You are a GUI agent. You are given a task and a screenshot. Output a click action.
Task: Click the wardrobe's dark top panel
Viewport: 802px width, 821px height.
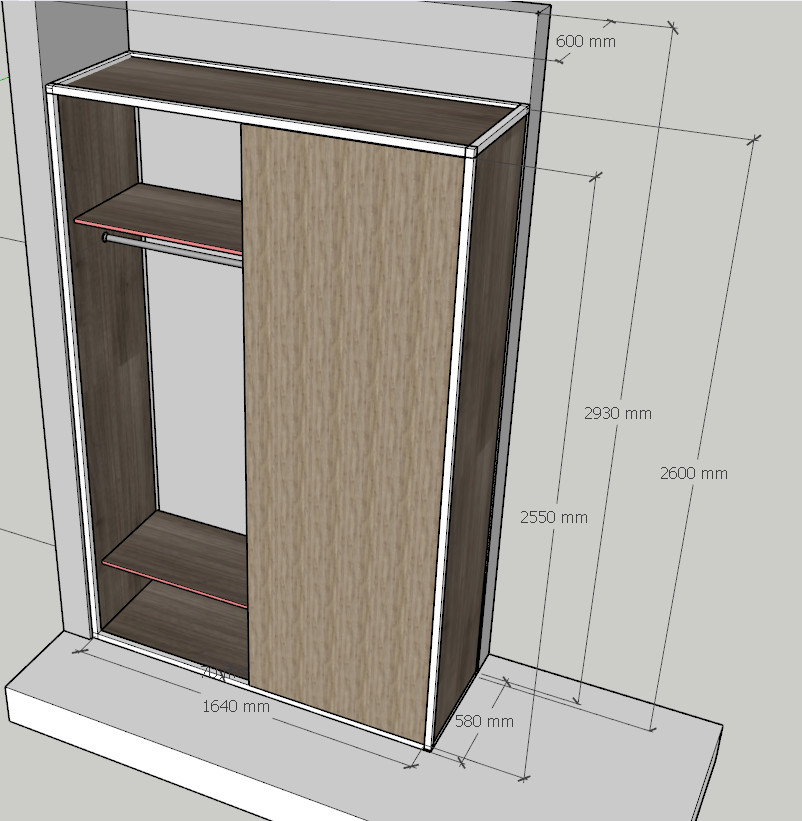point(290,100)
